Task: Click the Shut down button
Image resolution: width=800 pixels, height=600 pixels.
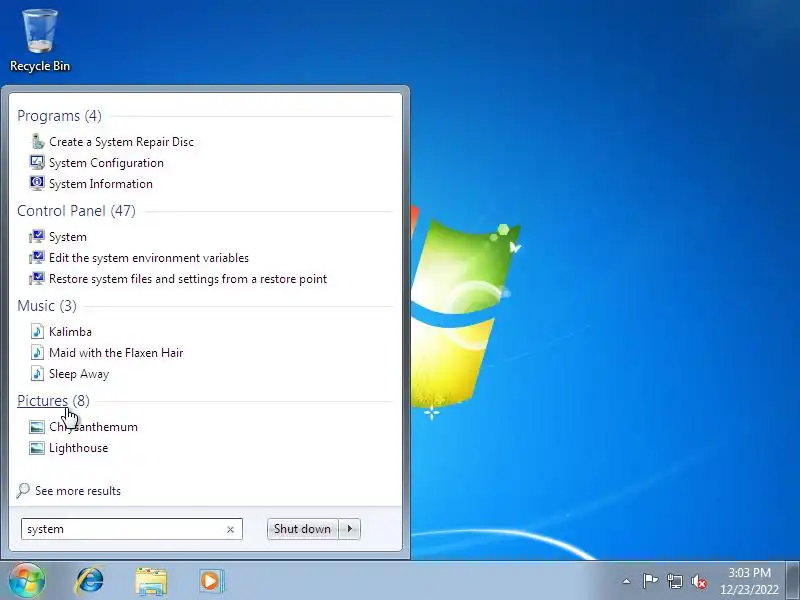Action: point(302,529)
